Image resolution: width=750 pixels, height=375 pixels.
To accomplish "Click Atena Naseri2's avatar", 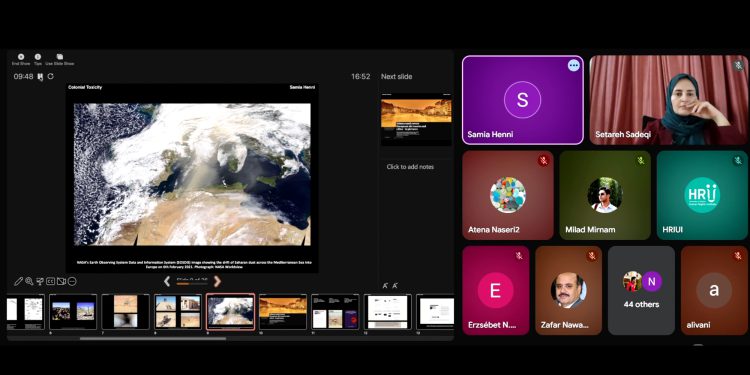I will point(508,195).
